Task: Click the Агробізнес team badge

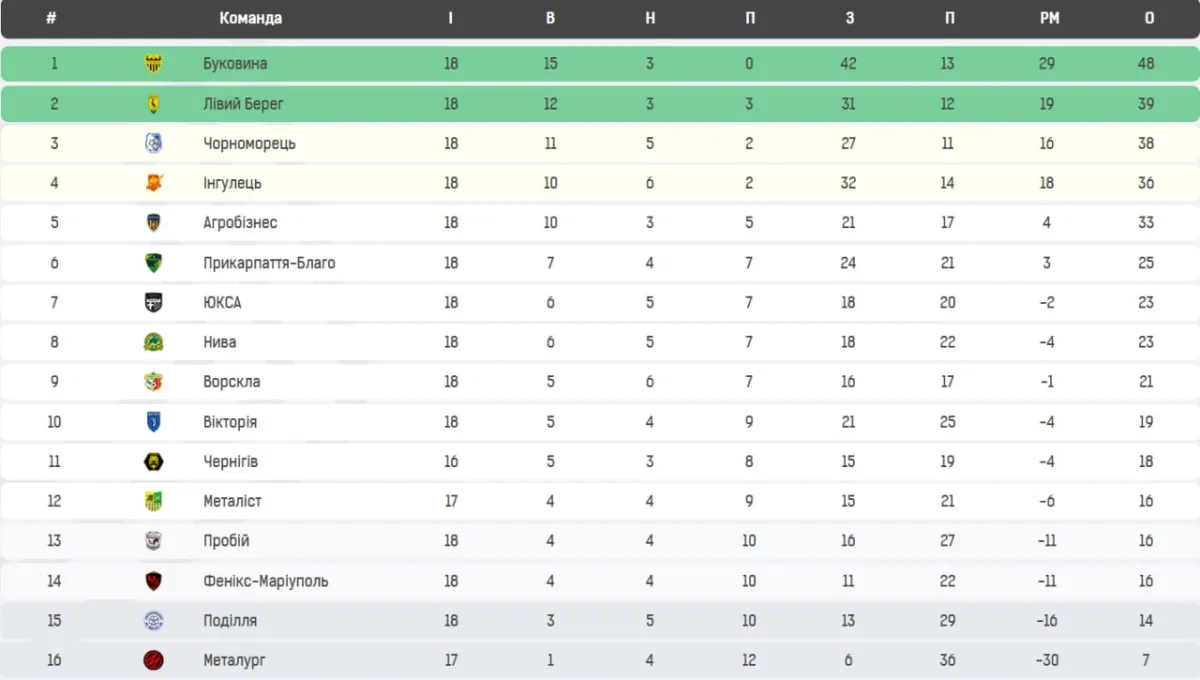Action: coord(153,222)
